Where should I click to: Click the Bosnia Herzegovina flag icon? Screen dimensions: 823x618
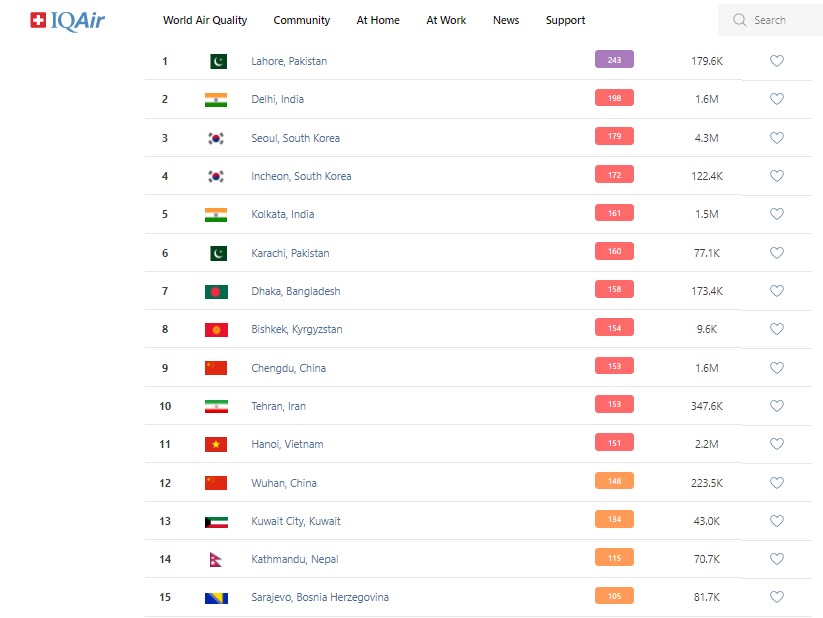(x=216, y=598)
